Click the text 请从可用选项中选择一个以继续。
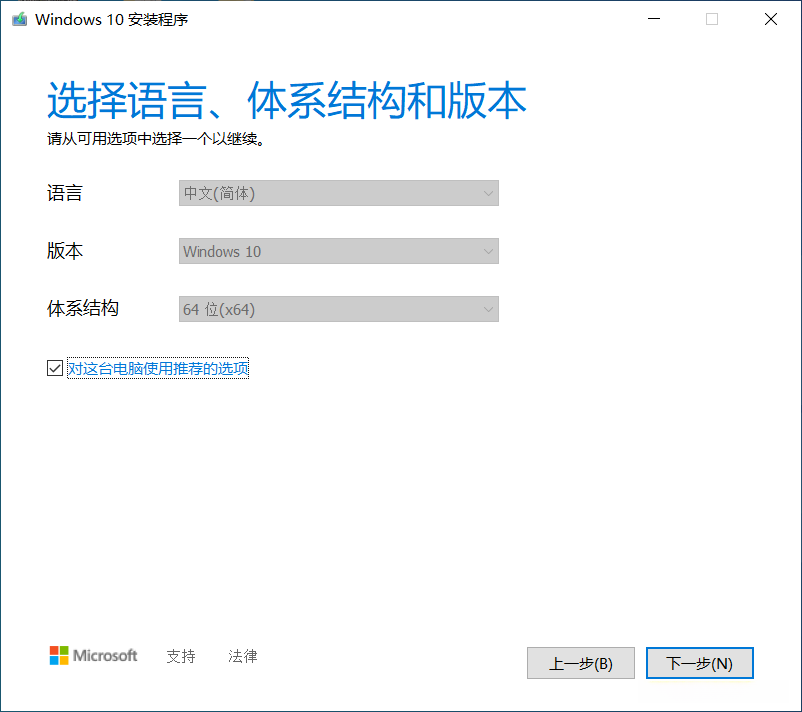The width and height of the screenshot is (802, 712). (x=156, y=139)
